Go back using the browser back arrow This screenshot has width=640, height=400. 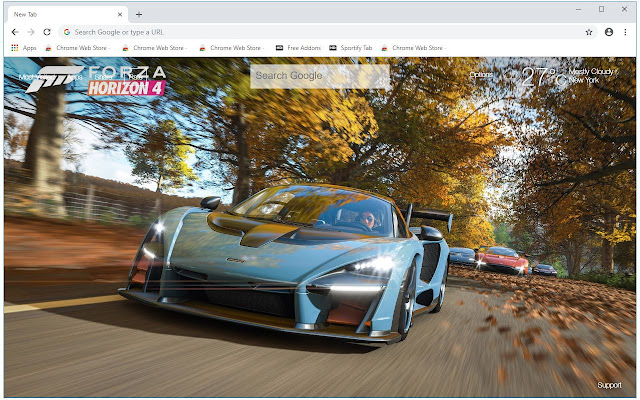15,32
